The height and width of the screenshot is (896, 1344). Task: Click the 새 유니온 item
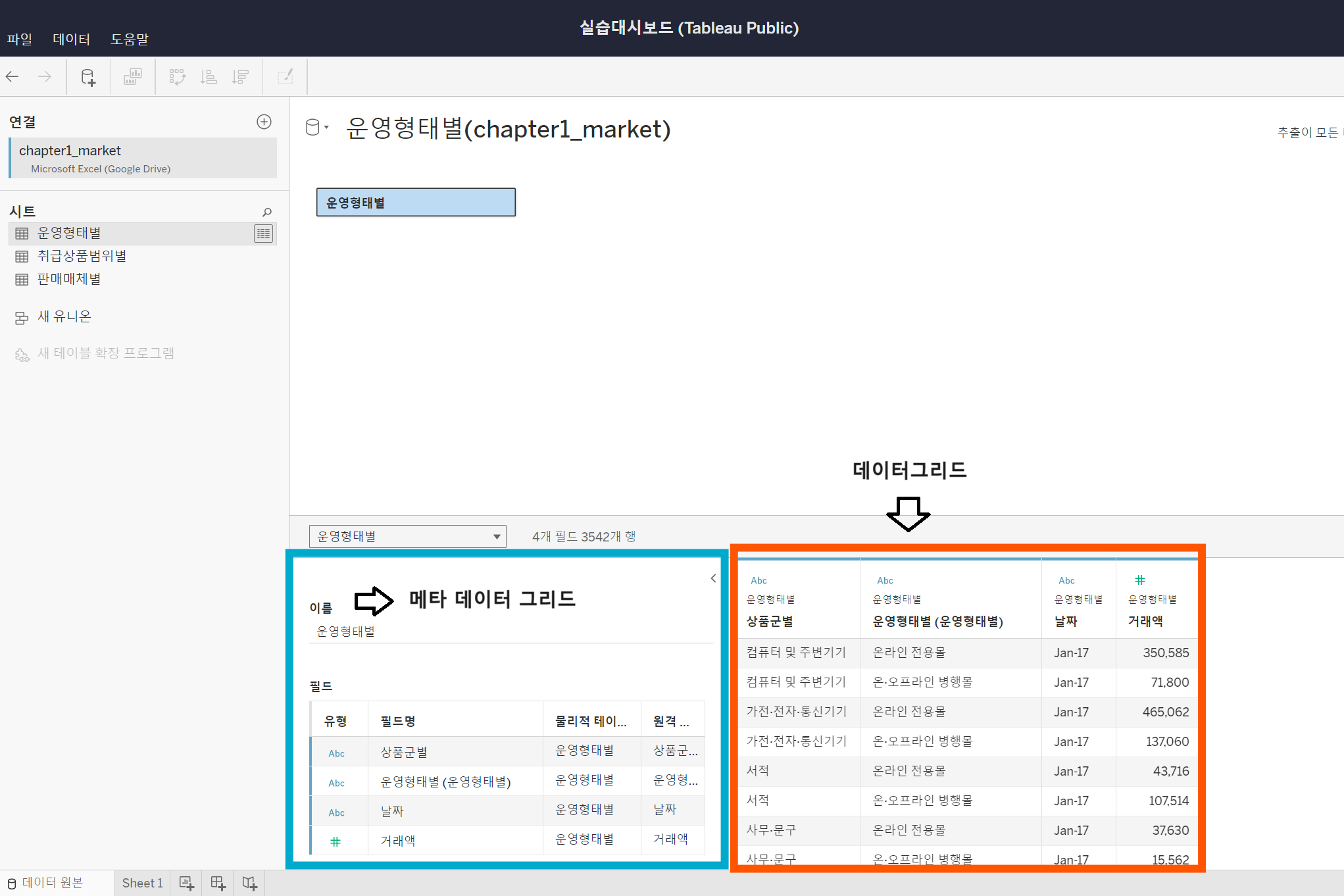click(x=64, y=316)
